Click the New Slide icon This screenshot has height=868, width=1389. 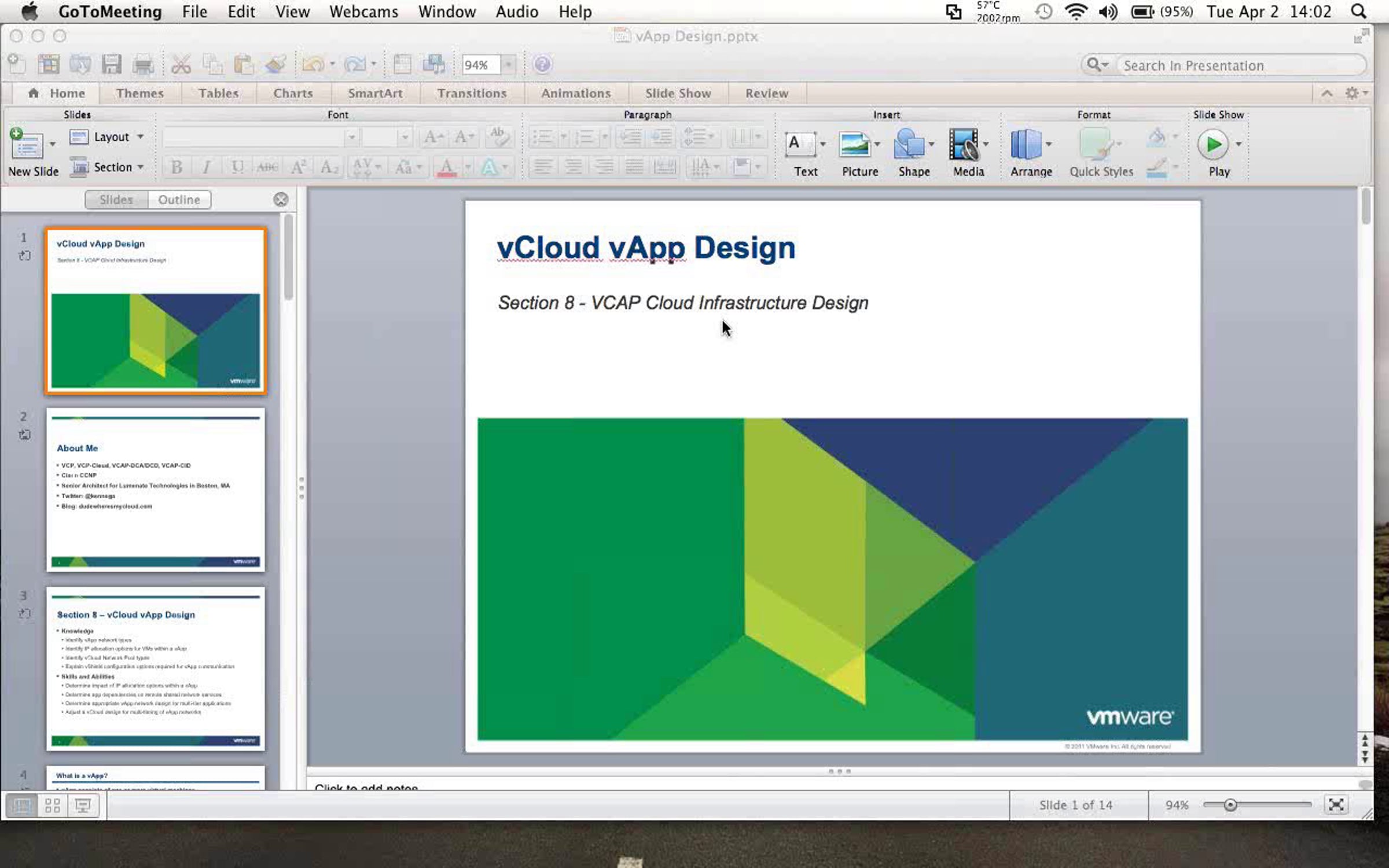click(25, 144)
